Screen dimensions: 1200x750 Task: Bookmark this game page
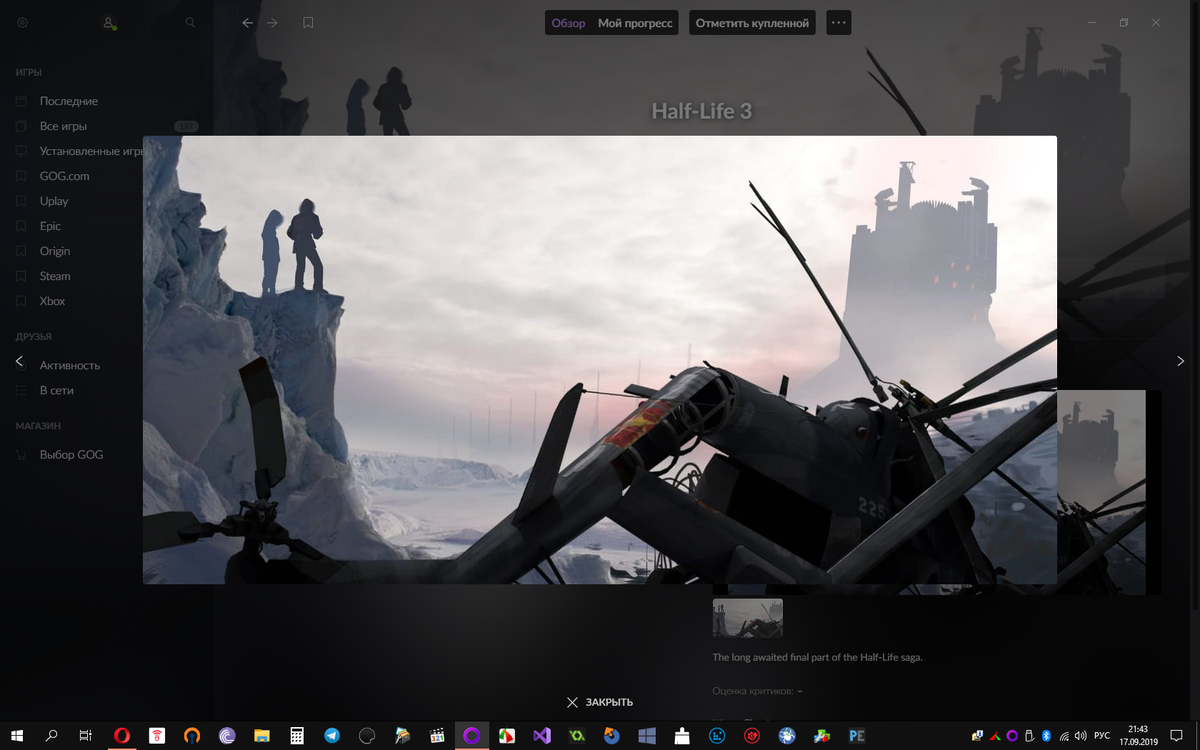click(308, 22)
